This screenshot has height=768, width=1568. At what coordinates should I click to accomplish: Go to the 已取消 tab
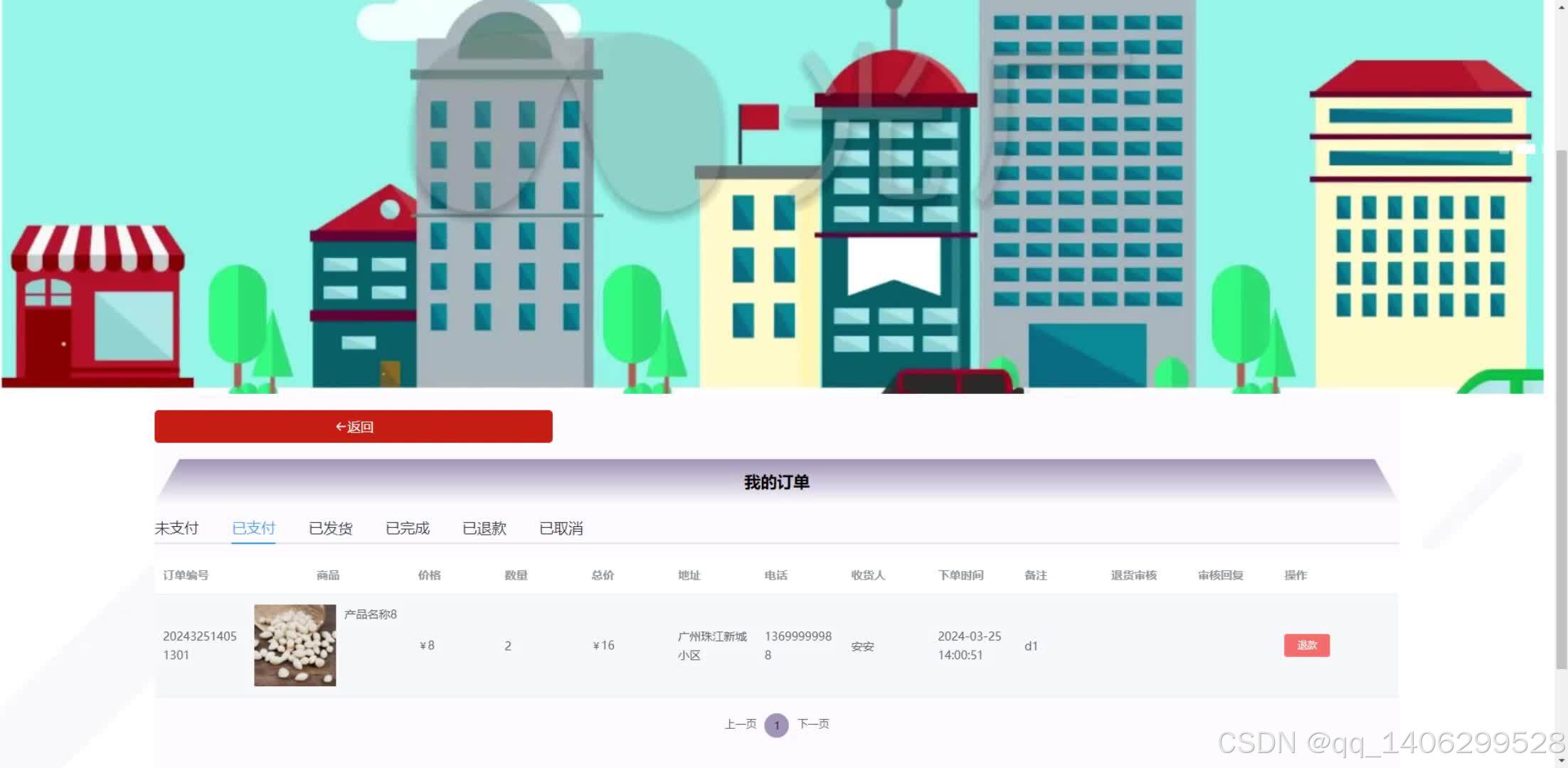(x=561, y=528)
